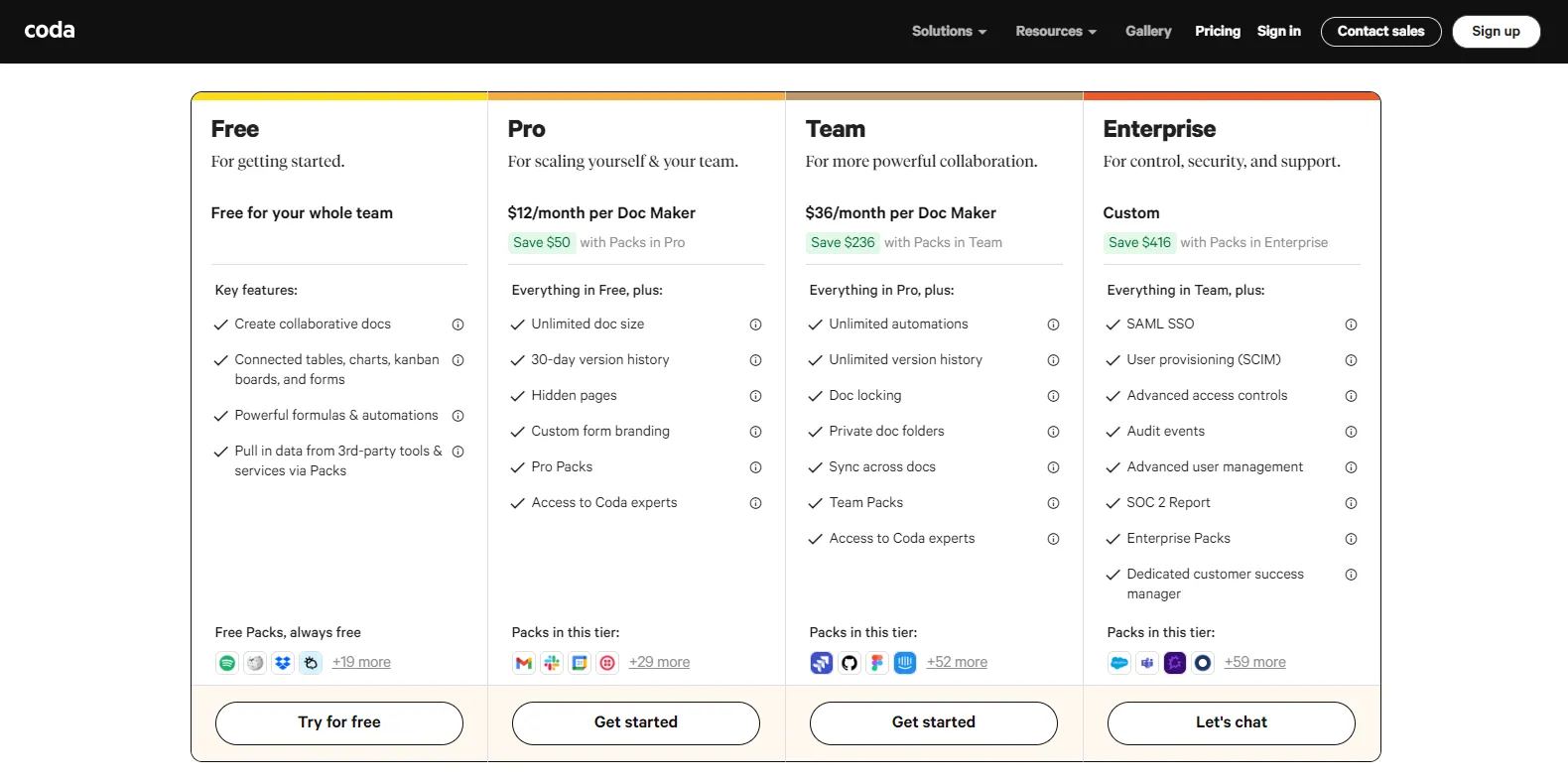Open info icon for Pro Packs
The width and height of the screenshot is (1568, 781).
(756, 467)
